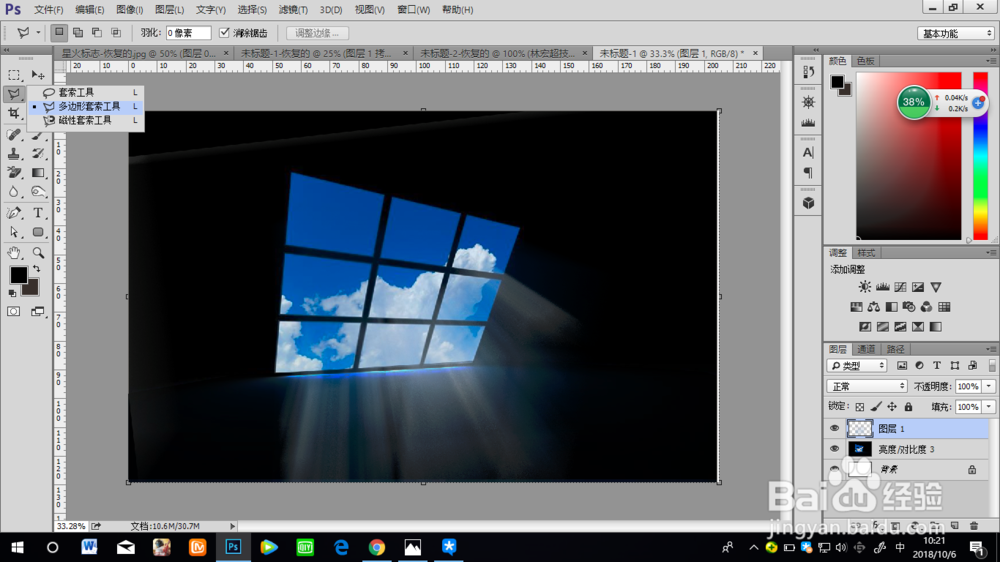This screenshot has height=562, width=1000.
Task: Choose 套索工具 from the flyout
Action: (85, 92)
